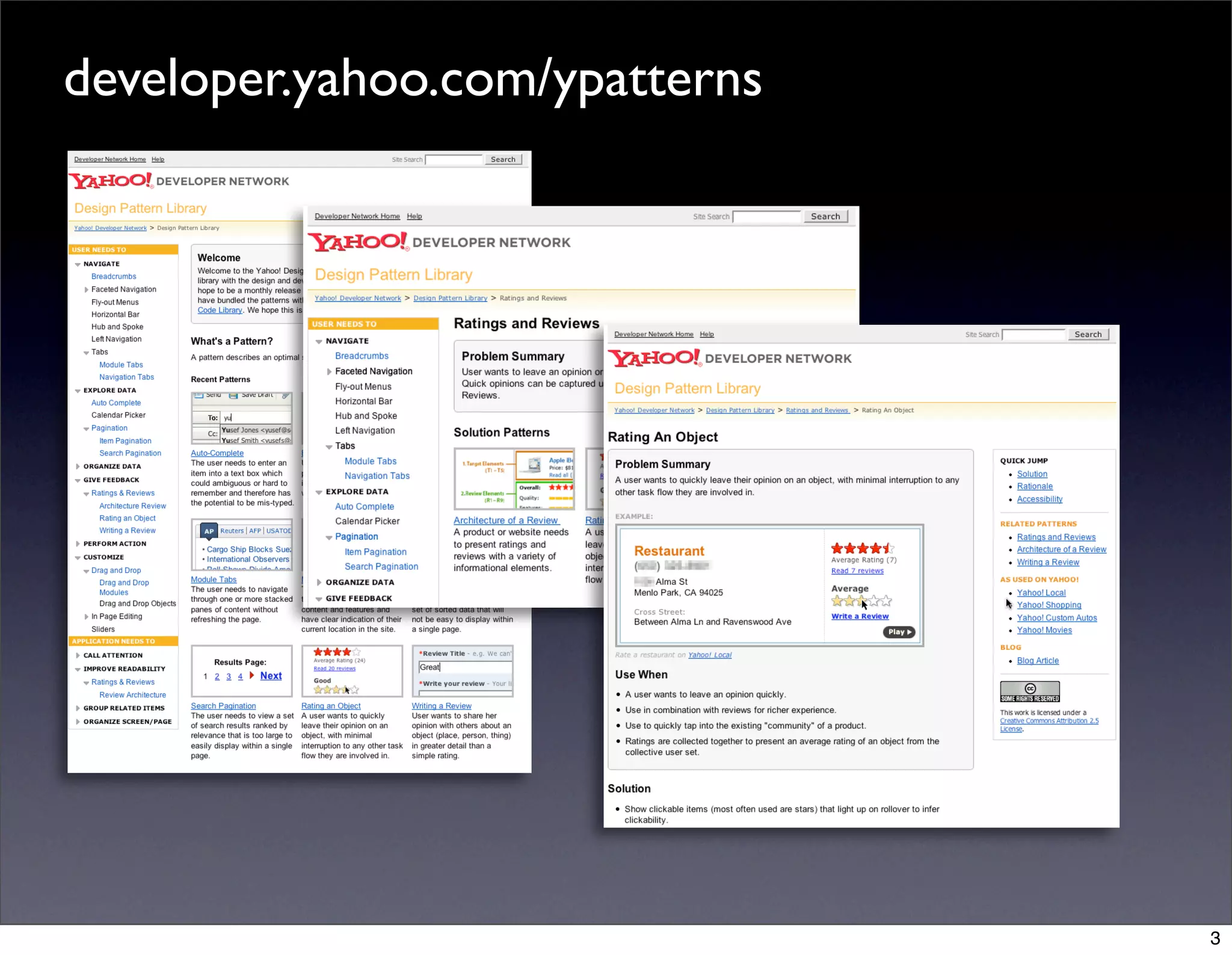Expand Faceted Navigation in middle window sidebar
Viewport: 1232px width, 955px height.
(329, 372)
